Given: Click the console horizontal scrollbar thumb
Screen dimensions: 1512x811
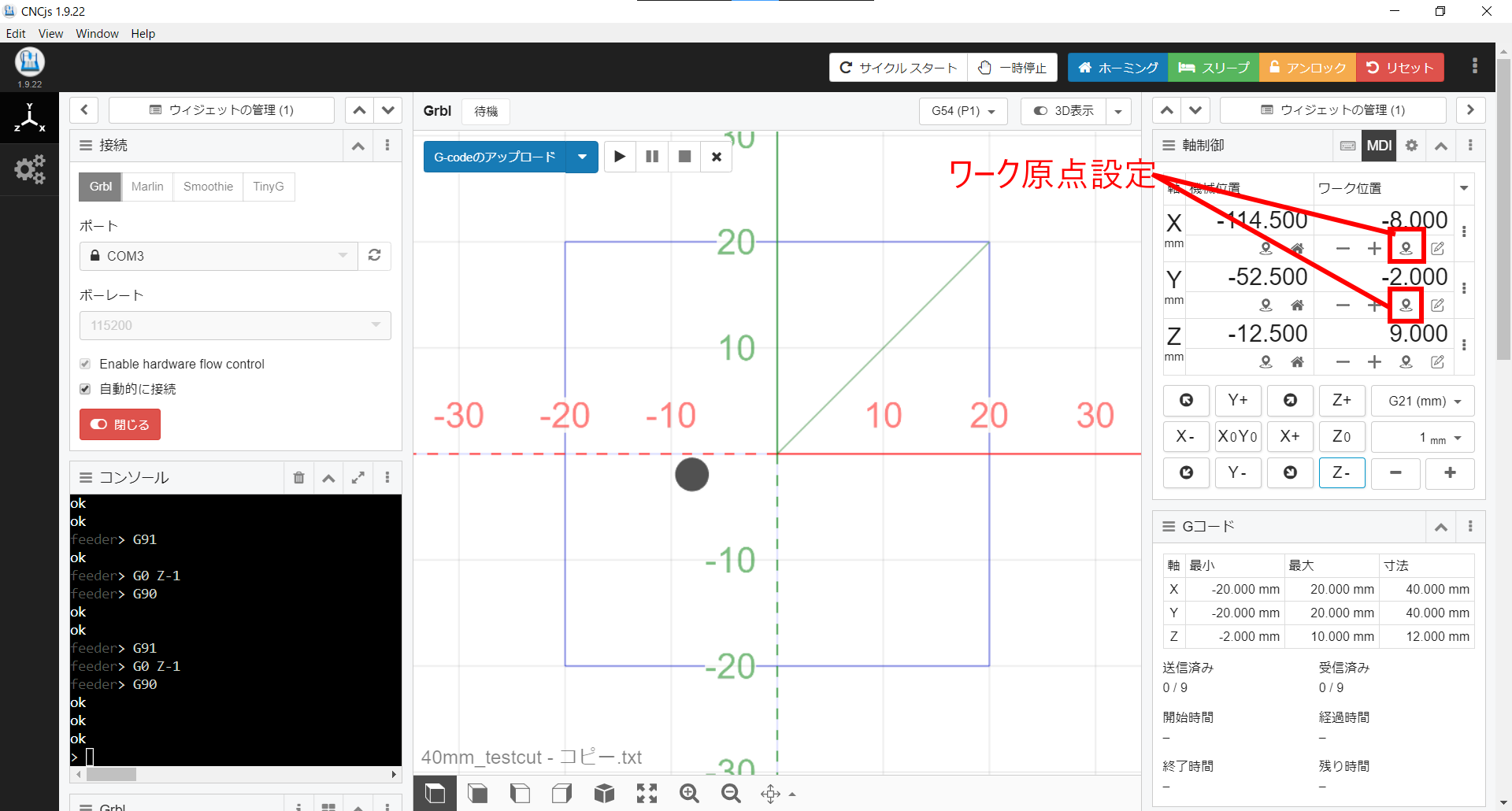Looking at the screenshot, I should pyautogui.click(x=111, y=774).
